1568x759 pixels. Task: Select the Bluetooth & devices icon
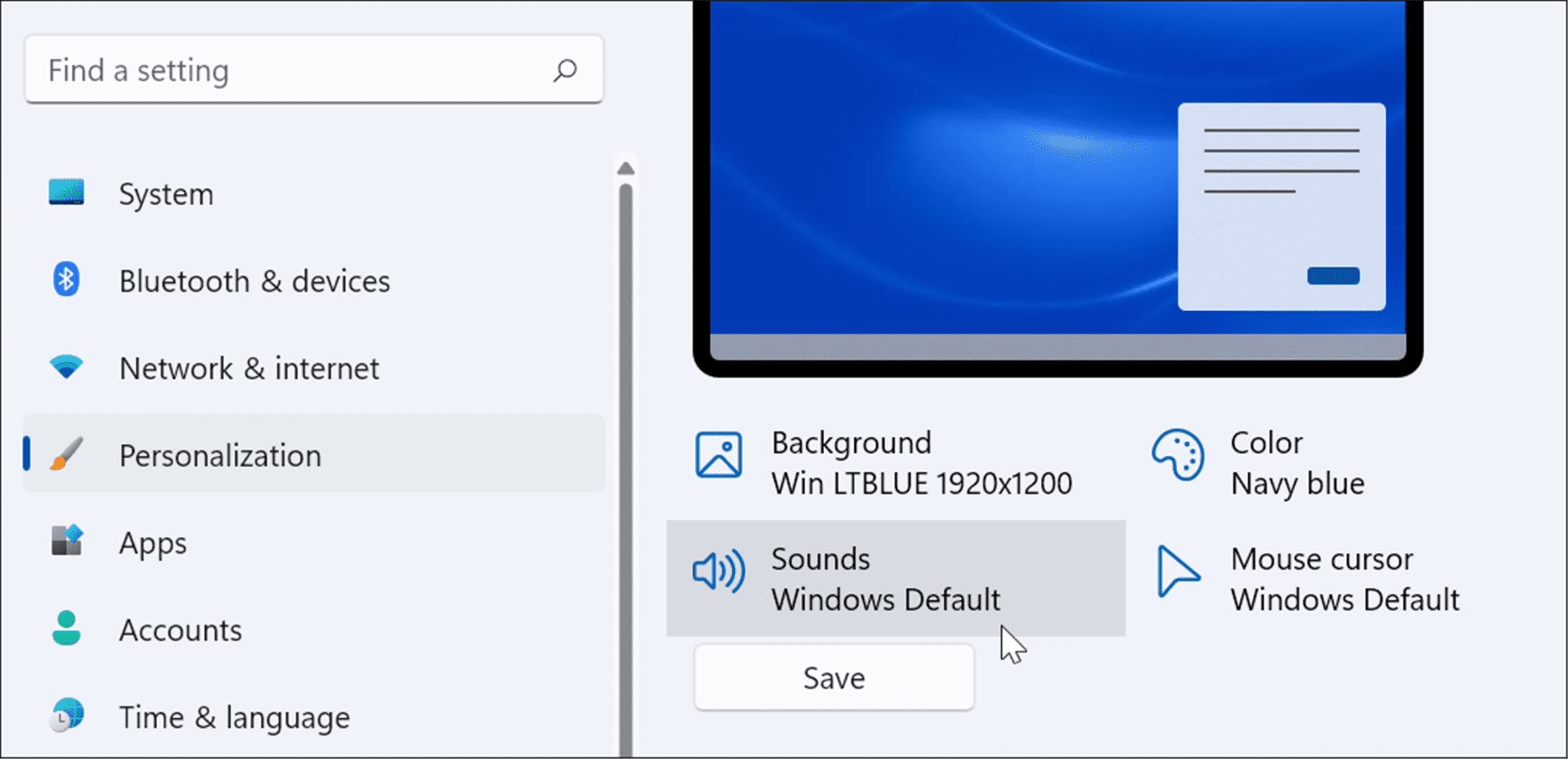point(65,279)
